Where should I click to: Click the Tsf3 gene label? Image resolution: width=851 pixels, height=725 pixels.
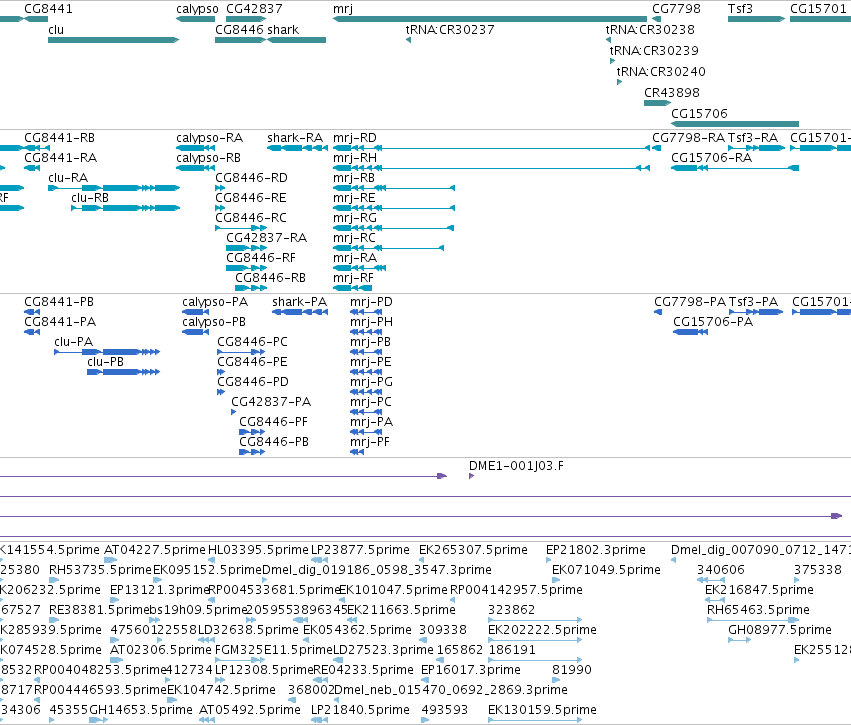(x=740, y=9)
